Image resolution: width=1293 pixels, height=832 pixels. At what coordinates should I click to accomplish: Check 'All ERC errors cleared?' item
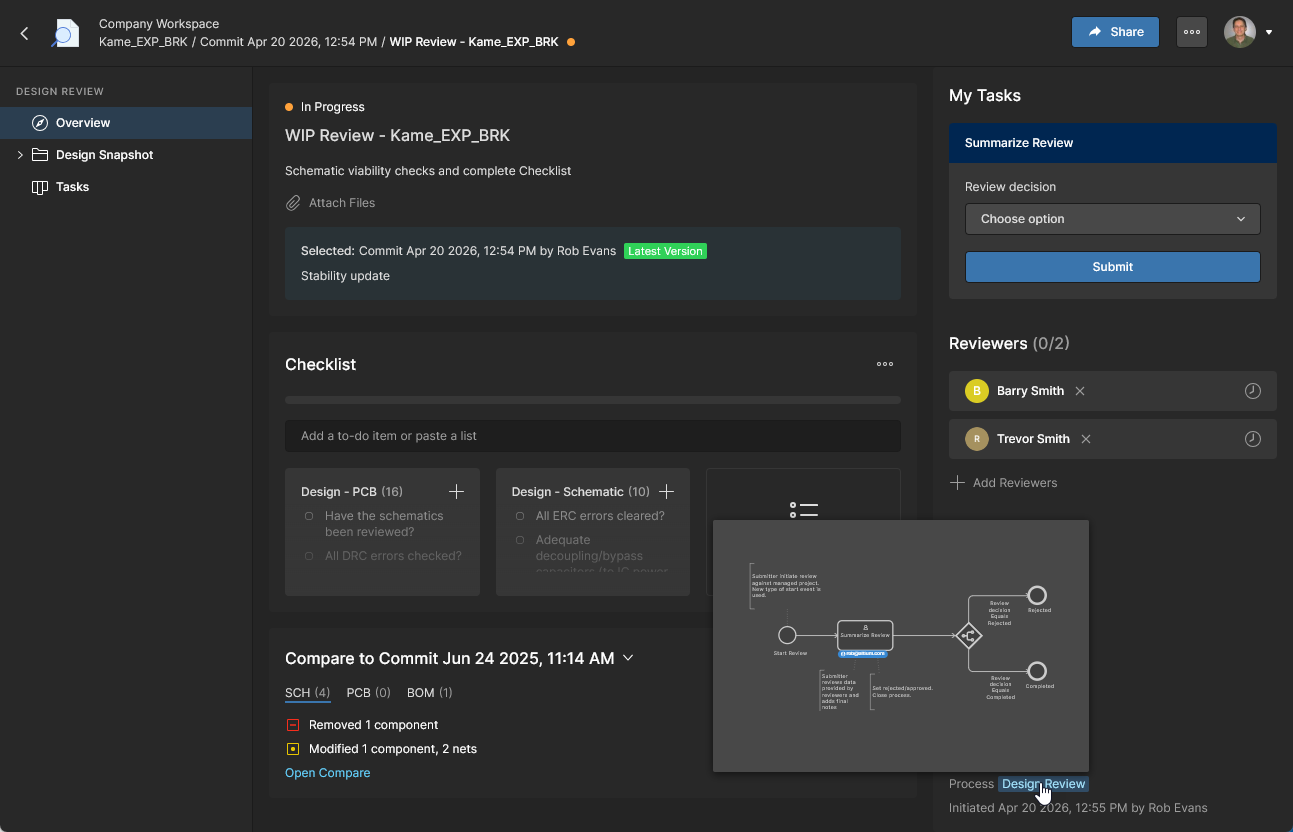520,516
